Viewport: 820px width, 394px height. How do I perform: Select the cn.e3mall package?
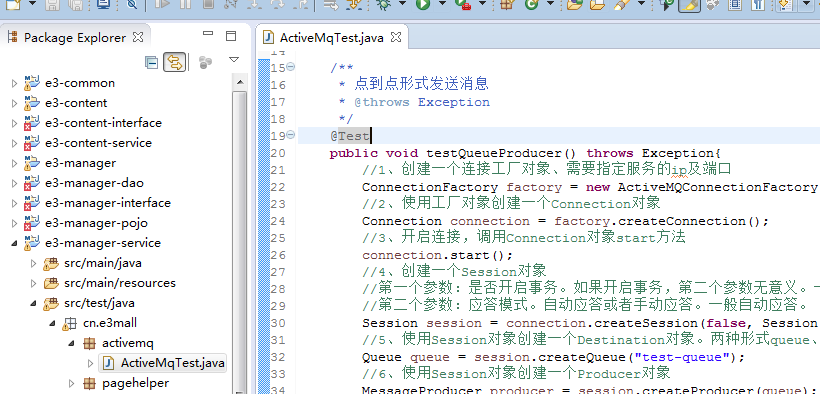click(x=110, y=323)
